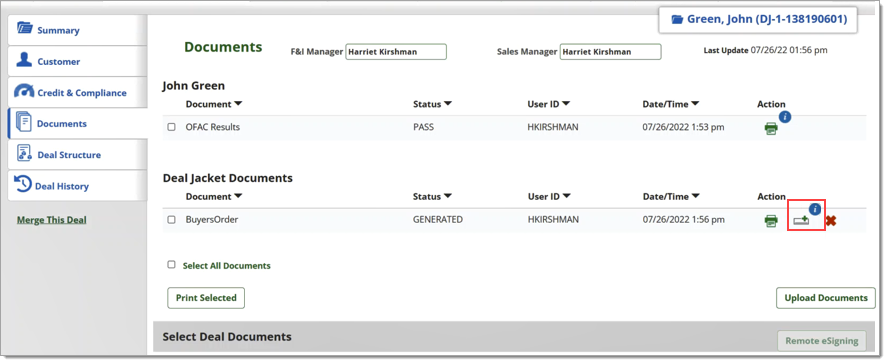Open the Deal History tab
887x363 pixels.
tap(77, 186)
